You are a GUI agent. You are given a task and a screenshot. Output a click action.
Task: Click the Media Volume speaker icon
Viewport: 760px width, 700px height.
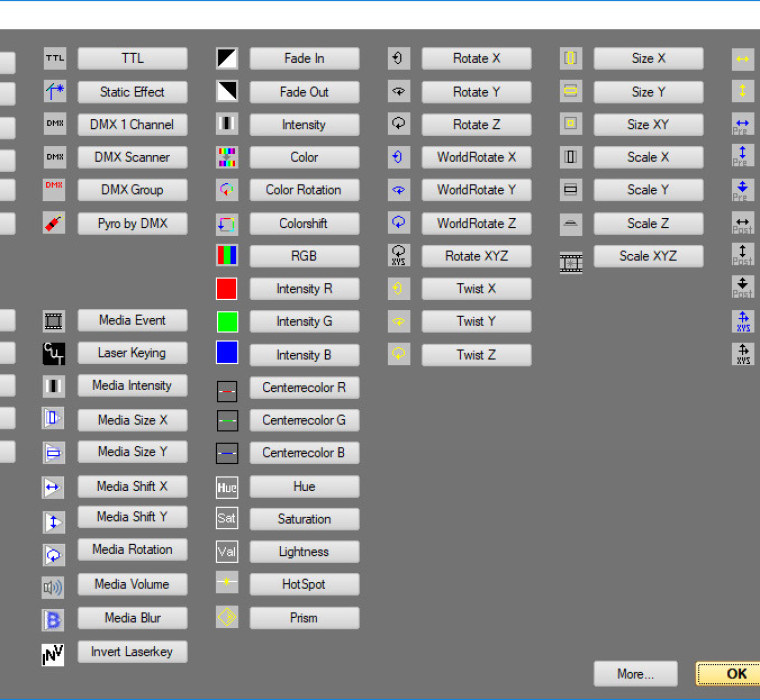coord(54,585)
